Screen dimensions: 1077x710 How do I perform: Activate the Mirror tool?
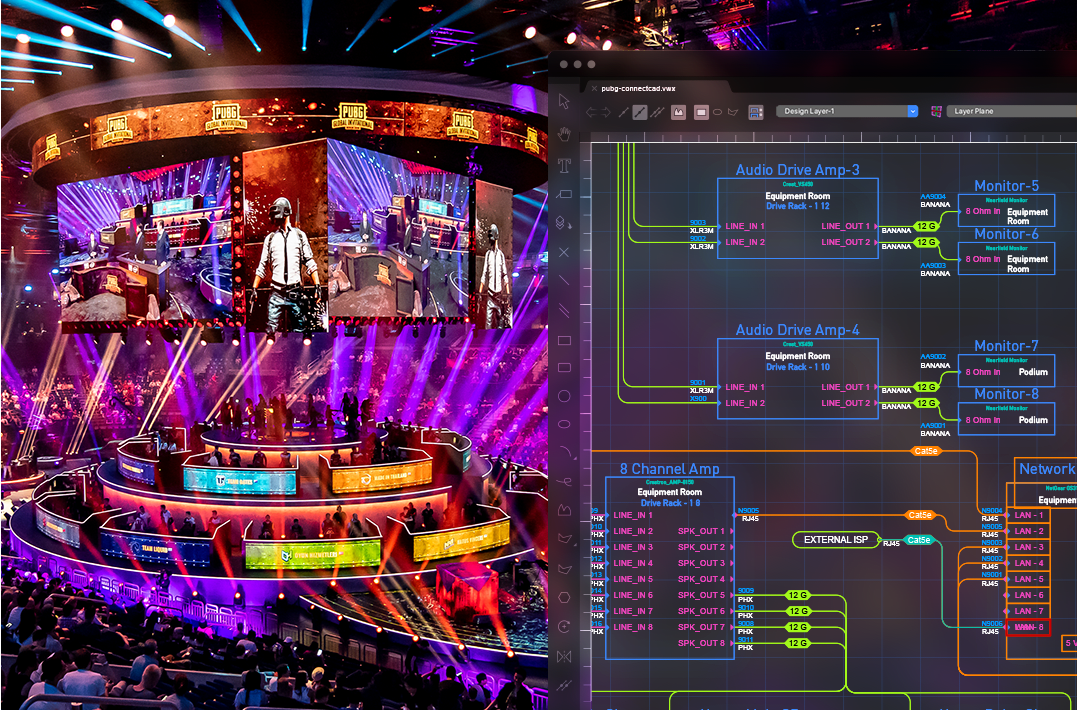click(564, 656)
